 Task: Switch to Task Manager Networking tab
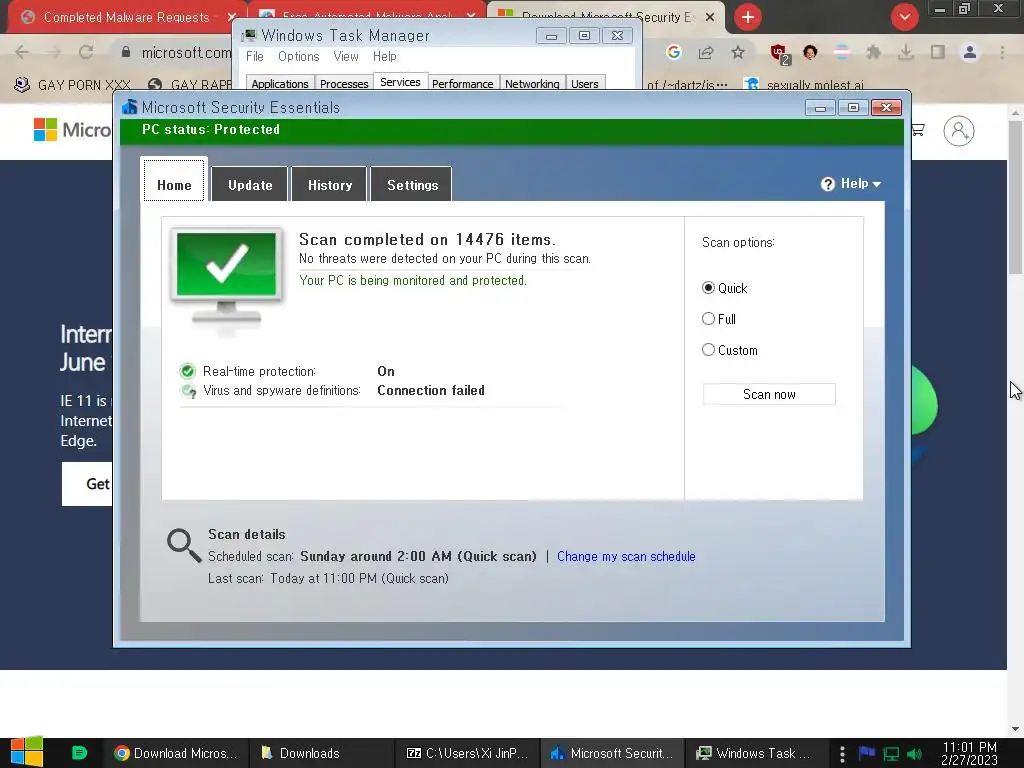[532, 84]
